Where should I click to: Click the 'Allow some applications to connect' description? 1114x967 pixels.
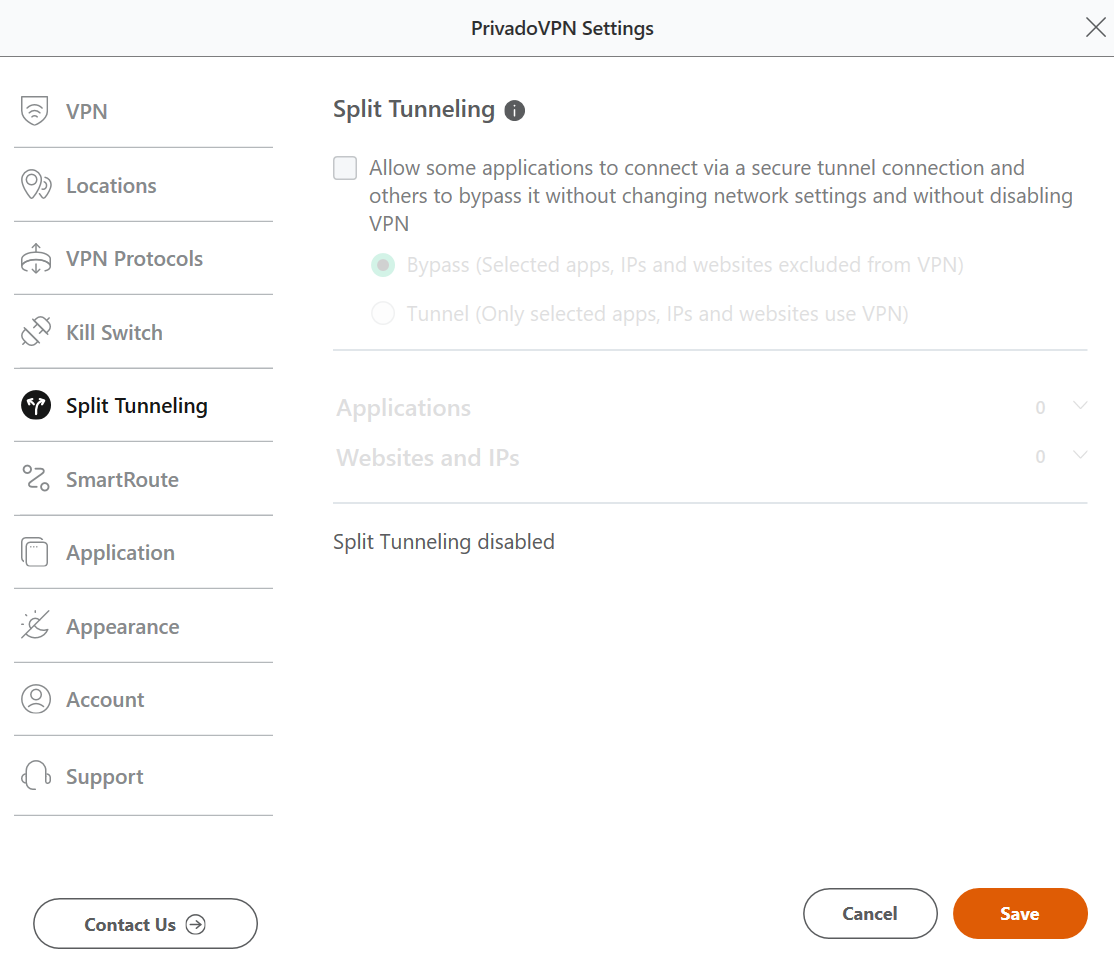click(720, 195)
